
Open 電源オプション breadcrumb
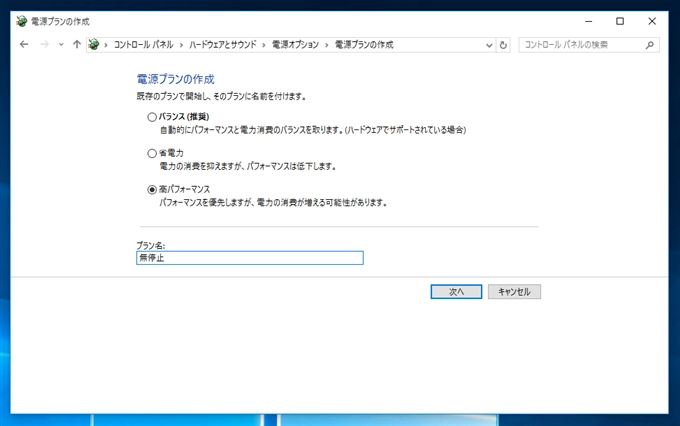click(x=295, y=45)
